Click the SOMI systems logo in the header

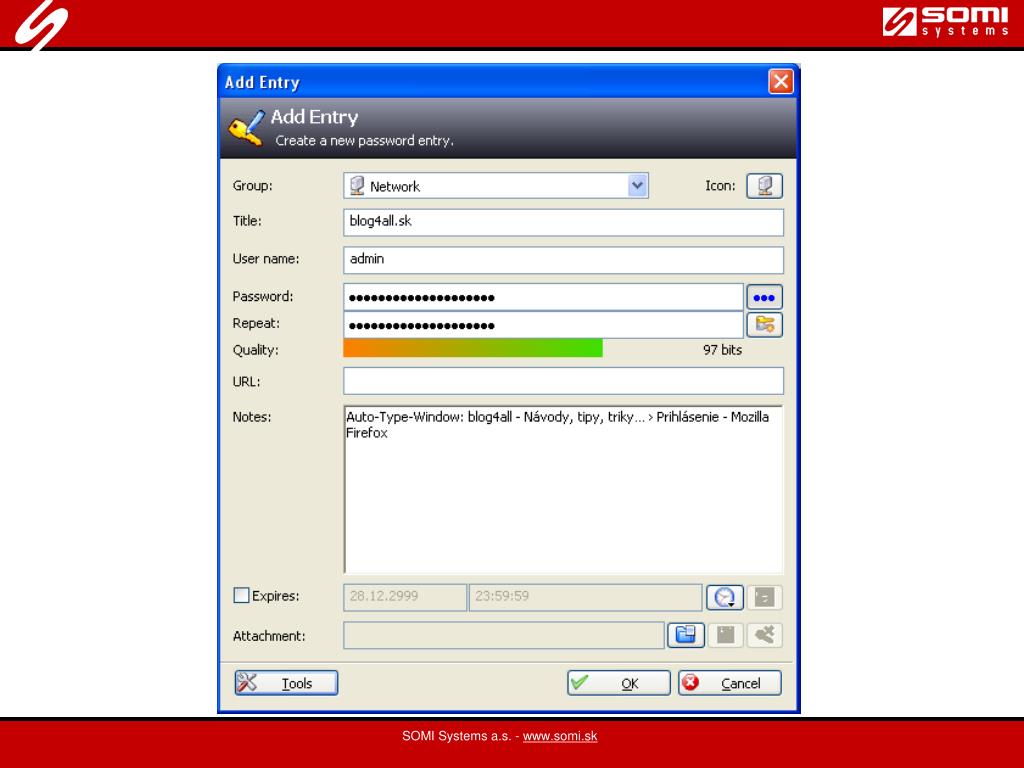(946, 22)
